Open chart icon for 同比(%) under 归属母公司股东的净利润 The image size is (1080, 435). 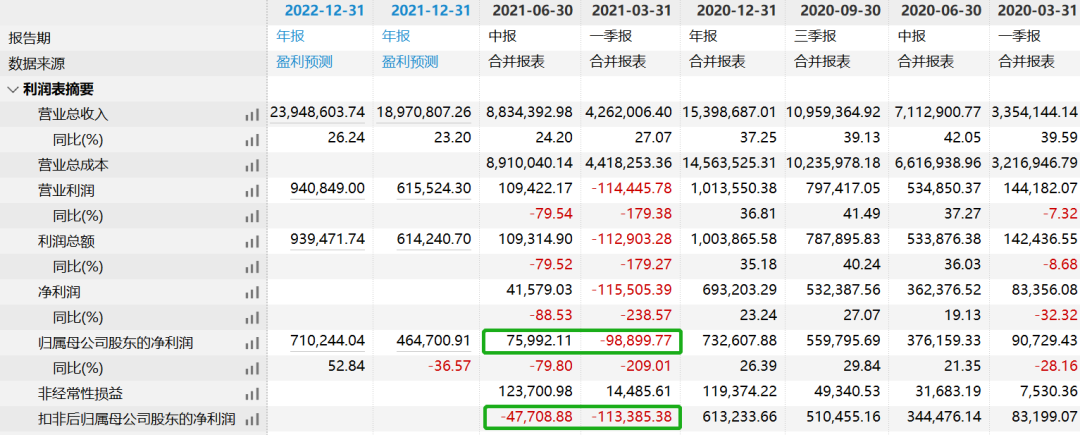pyautogui.click(x=252, y=370)
